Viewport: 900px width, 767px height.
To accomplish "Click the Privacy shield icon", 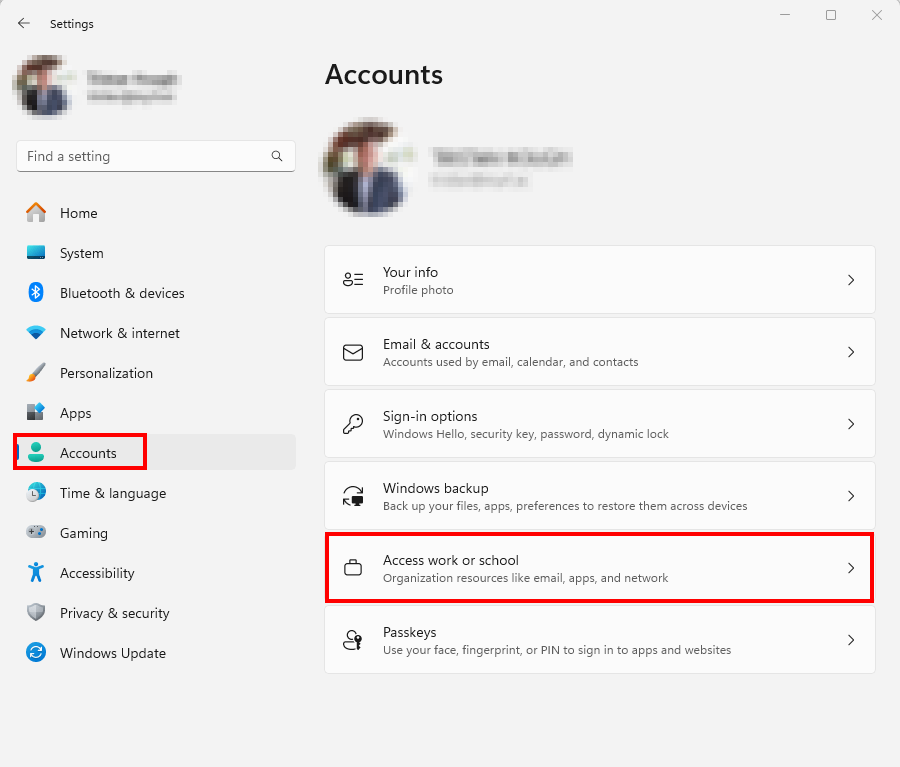I will click(x=36, y=612).
